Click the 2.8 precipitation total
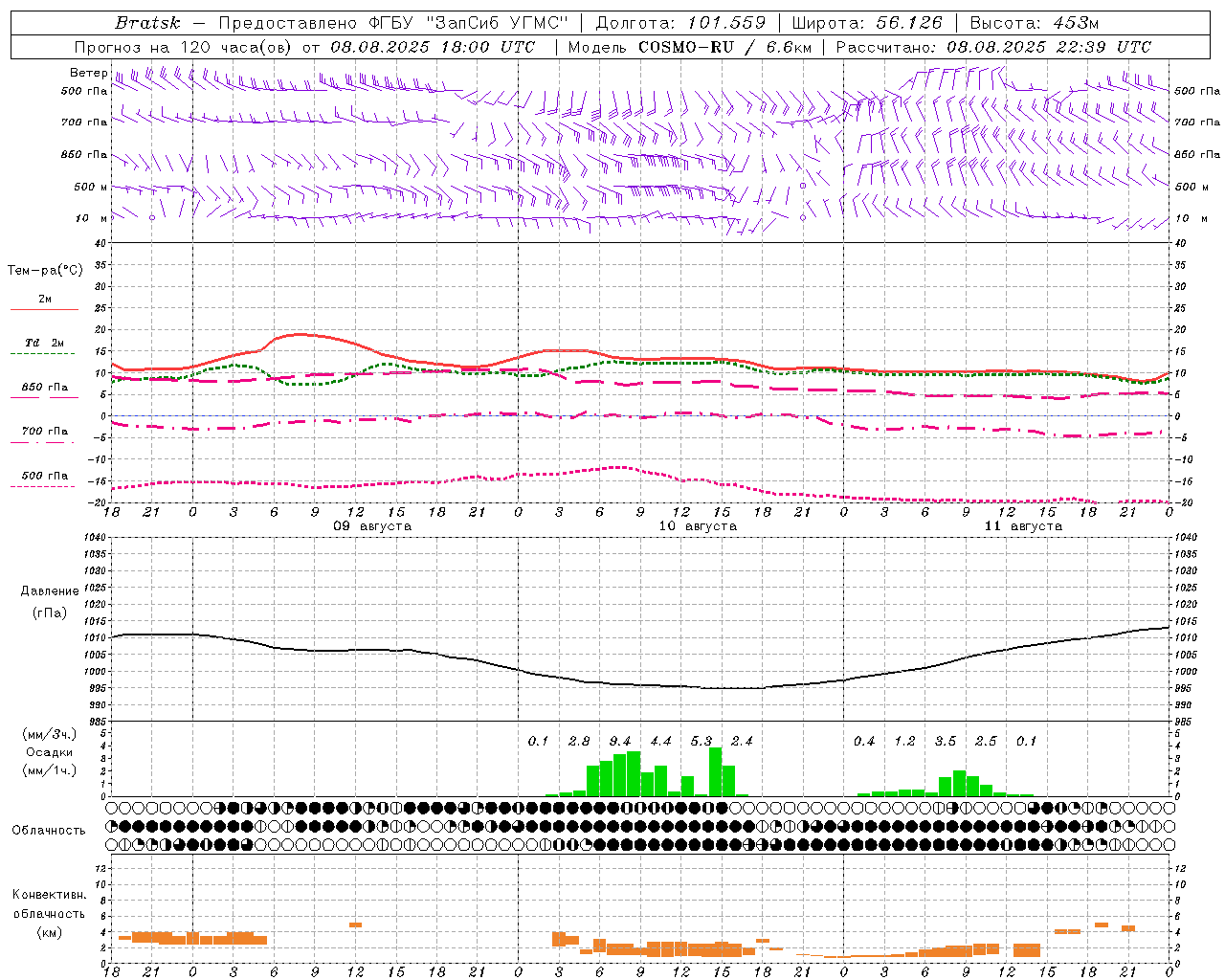1225x980 pixels. pyautogui.click(x=579, y=741)
